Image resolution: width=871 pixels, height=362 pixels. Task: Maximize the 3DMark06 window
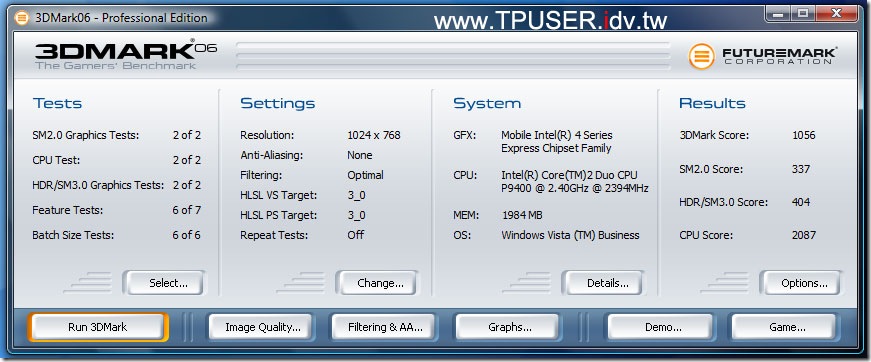click(803, 14)
